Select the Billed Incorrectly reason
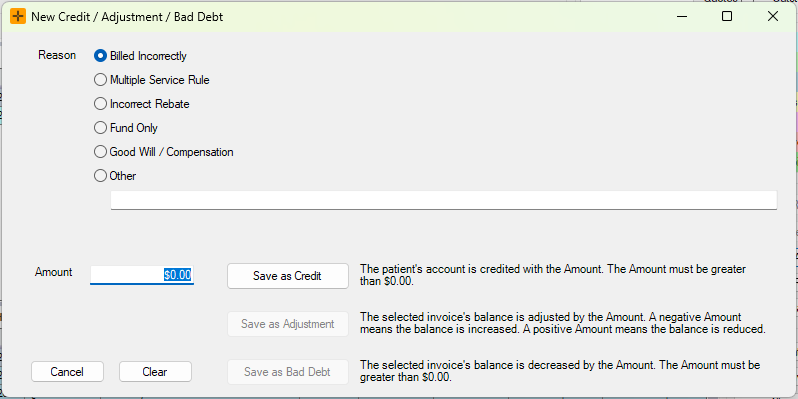 [x=140, y=56]
